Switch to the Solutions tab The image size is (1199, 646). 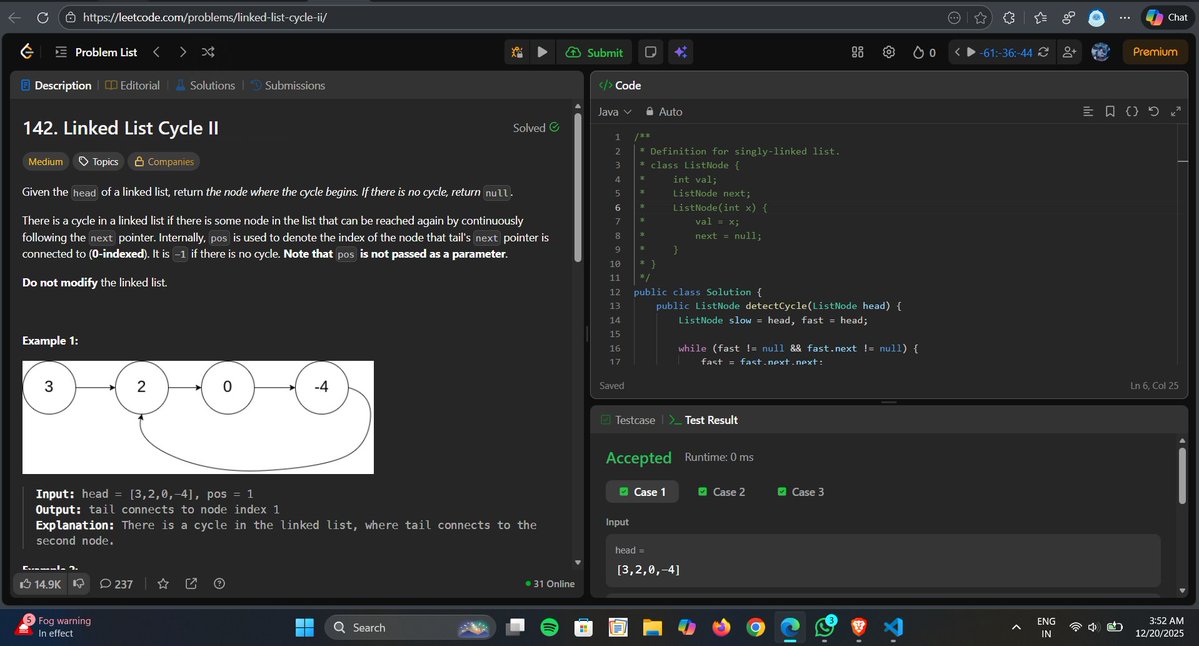(205, 85)
